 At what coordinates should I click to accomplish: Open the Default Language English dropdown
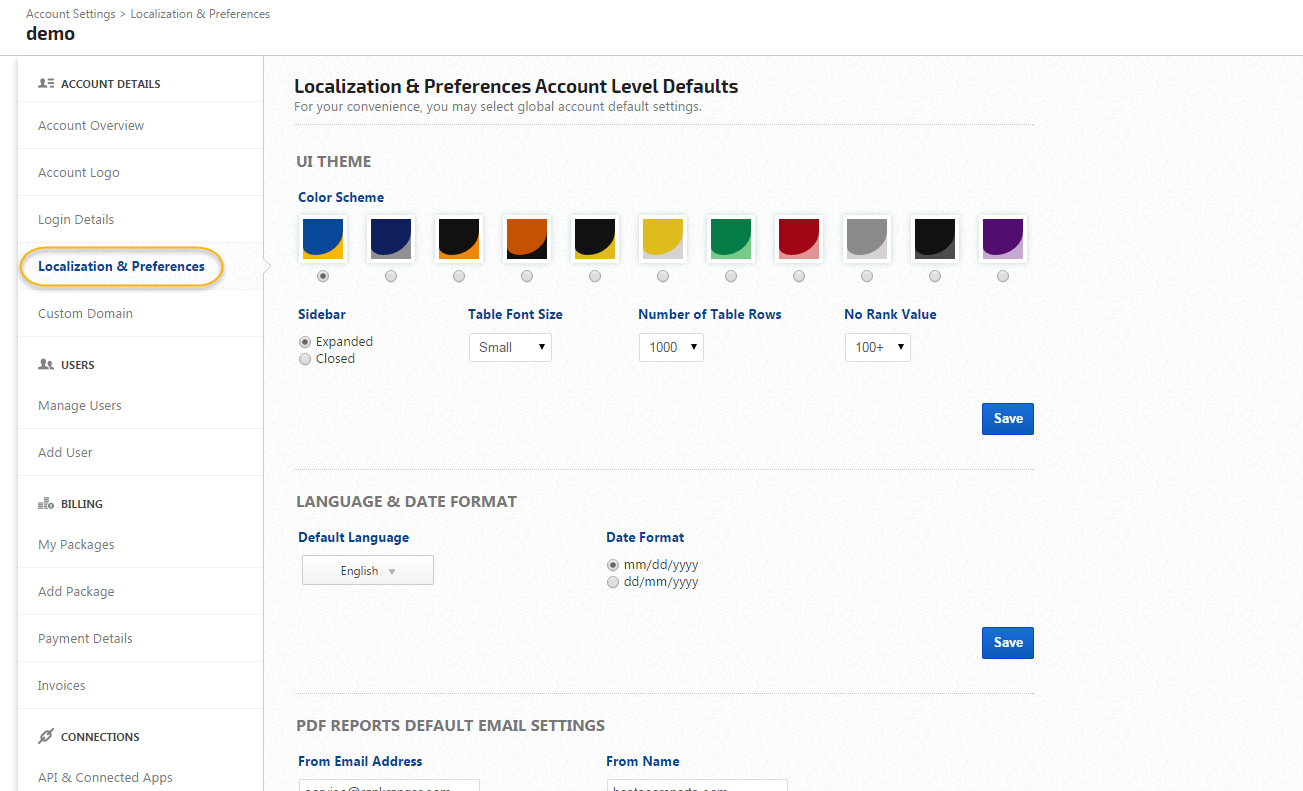pos(368,571)
